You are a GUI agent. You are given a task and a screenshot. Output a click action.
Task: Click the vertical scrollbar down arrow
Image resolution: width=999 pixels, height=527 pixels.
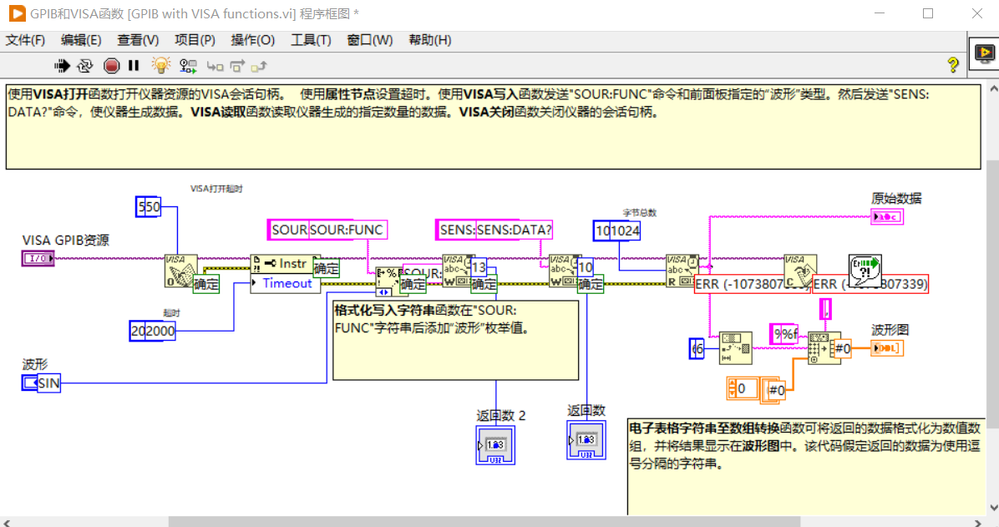click(x=993, y=508)
